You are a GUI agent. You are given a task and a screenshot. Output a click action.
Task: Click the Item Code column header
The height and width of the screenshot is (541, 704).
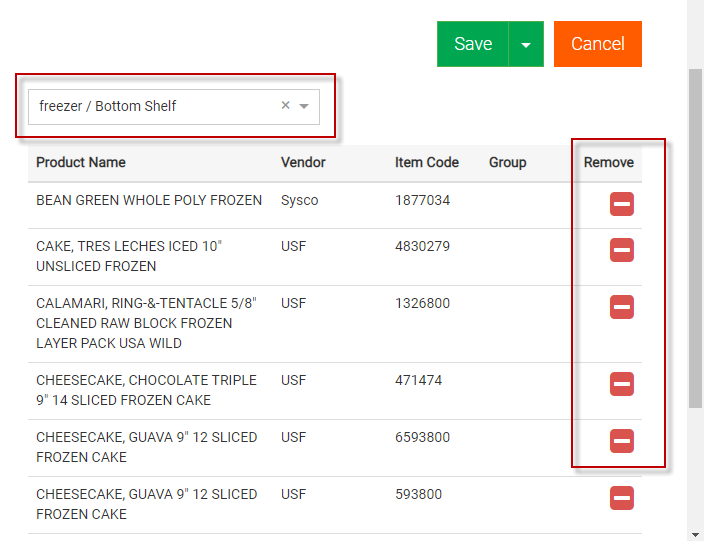427,162
